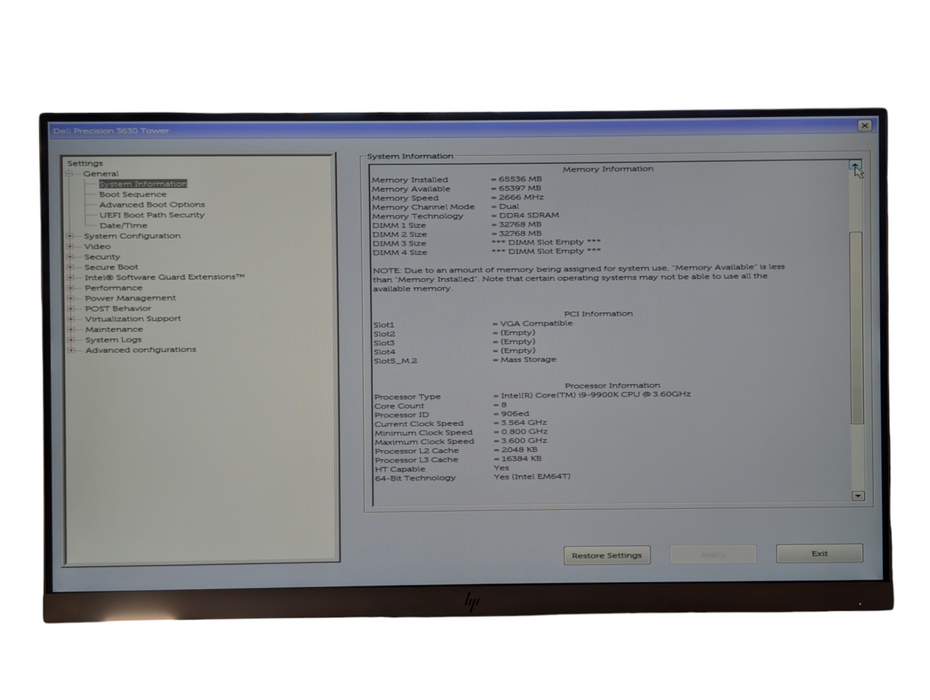This screenshot has width=930, height=700.
Task: Click plus icon beside Maintenance
Action: [x=70, y=329]
